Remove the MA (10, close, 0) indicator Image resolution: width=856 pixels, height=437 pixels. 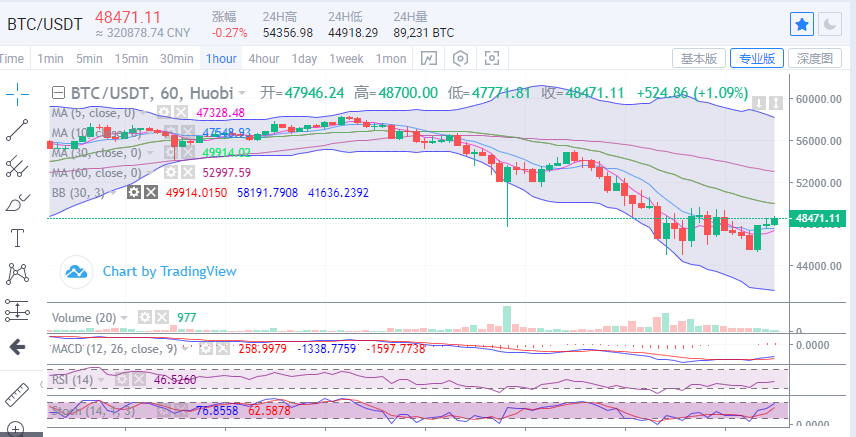coord(187,133)
